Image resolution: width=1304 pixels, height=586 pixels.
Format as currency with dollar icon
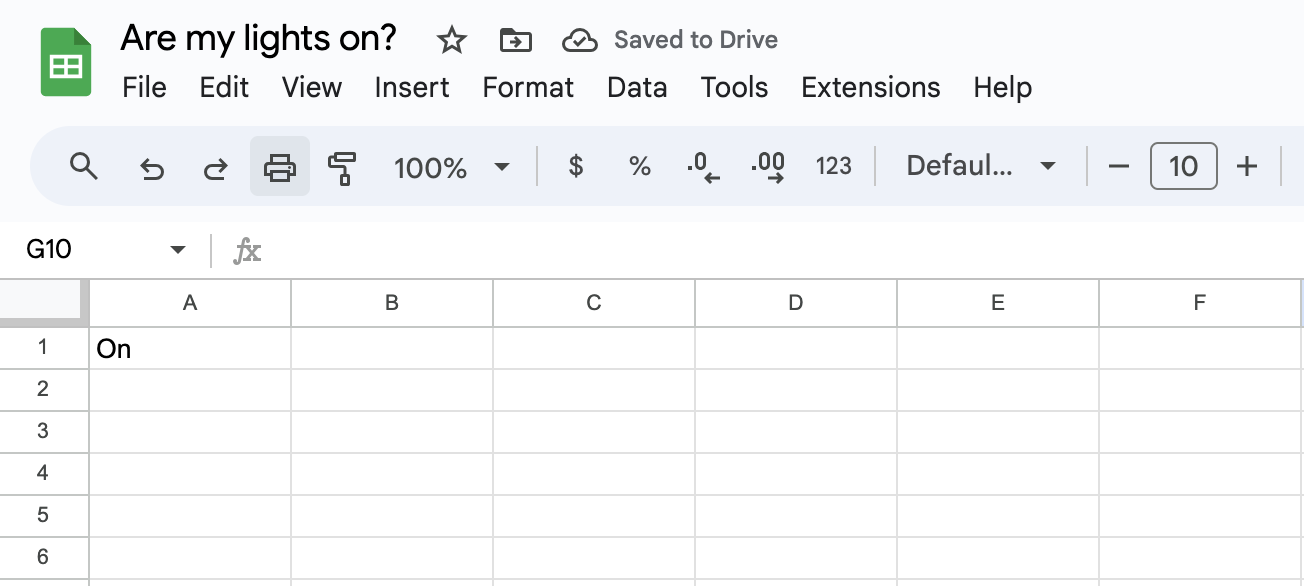coord(575,167)
